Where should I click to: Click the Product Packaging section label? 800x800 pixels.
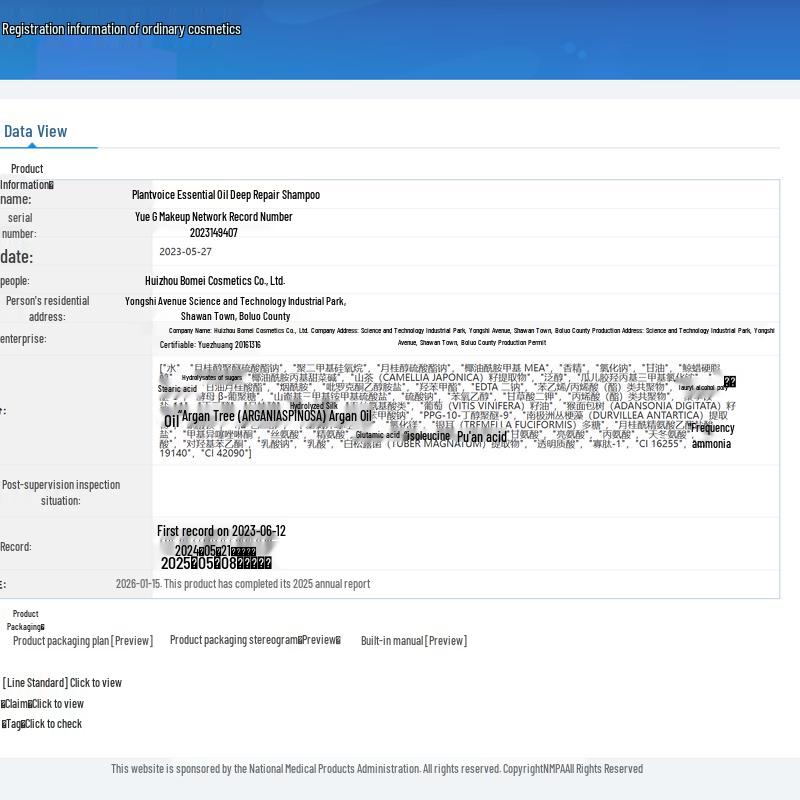tap(26, 620)
